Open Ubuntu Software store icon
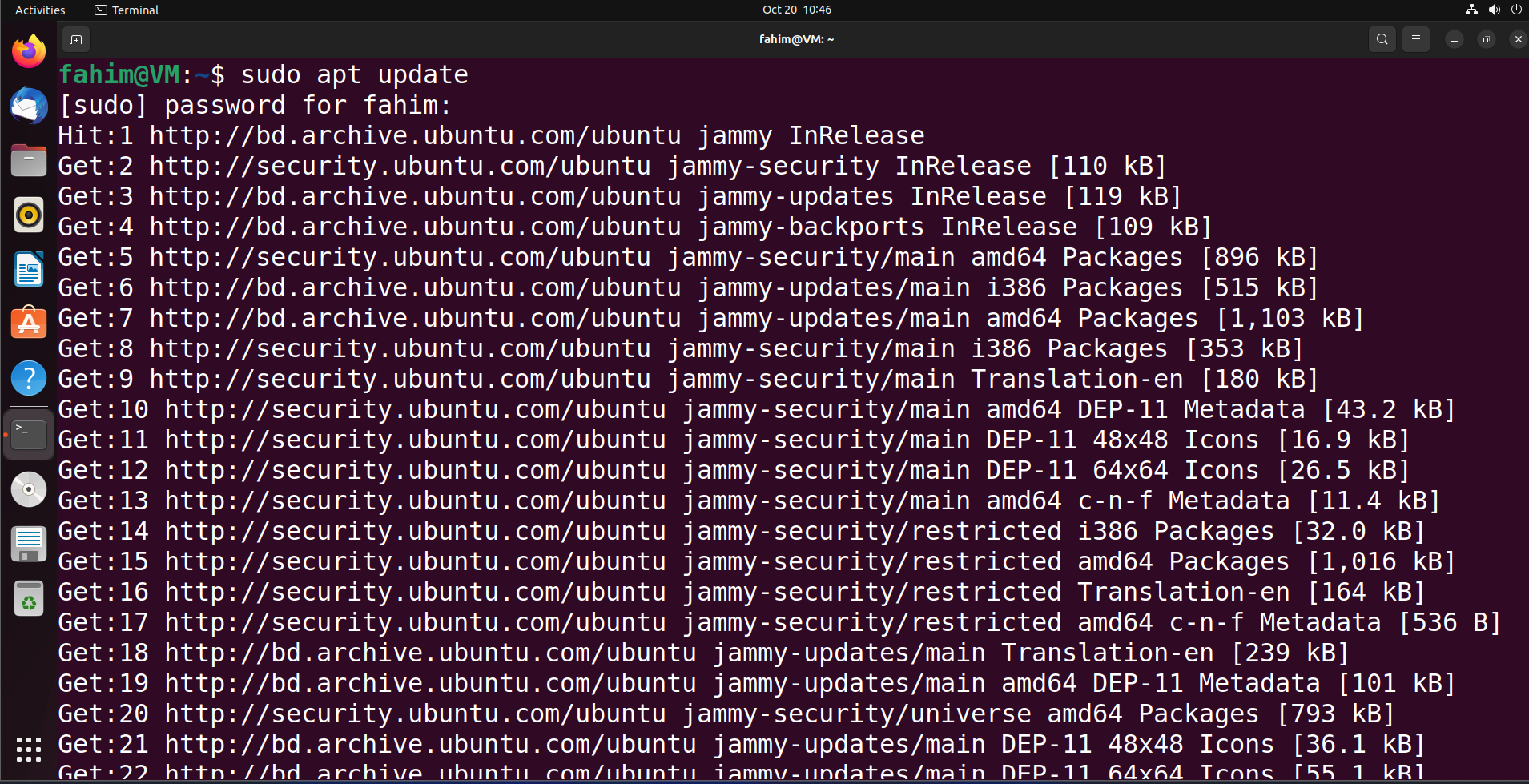The height and width of the screenshot is (784, 1529). (x=29, y=323)
